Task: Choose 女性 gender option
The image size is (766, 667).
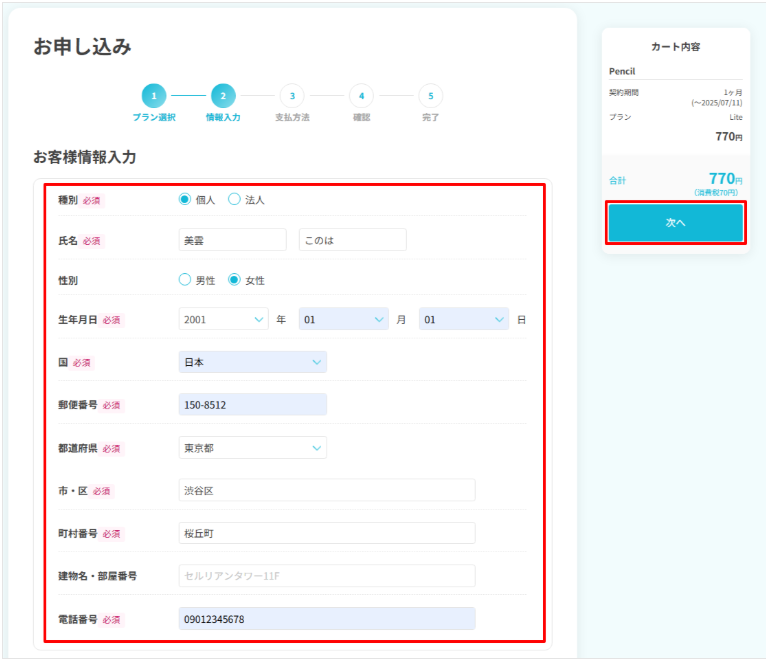Action: click(234, 280)
